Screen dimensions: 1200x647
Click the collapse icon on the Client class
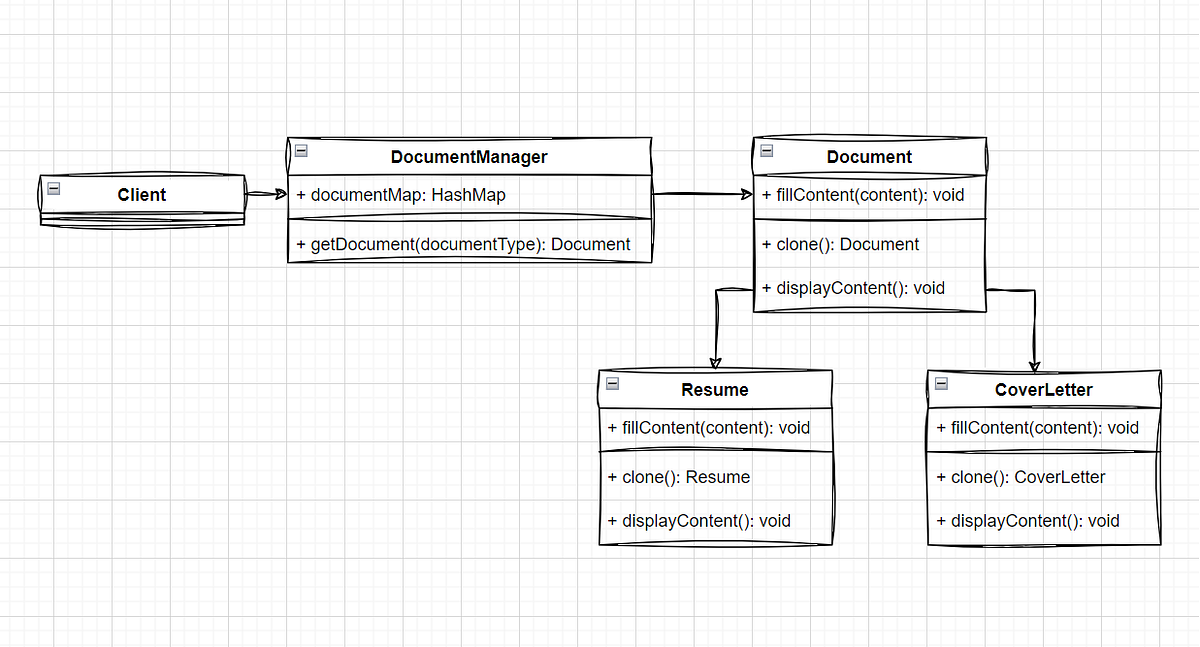click(52, 188)
